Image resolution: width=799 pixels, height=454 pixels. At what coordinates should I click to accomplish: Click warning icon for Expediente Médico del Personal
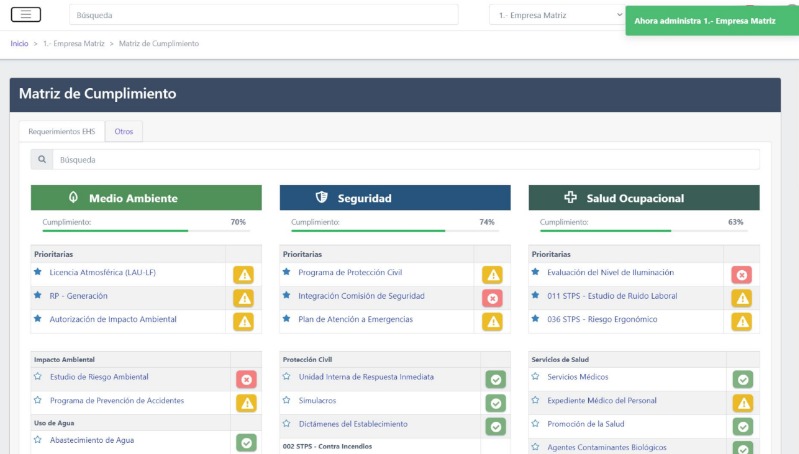pyautogui.click(x=742, y=403)
